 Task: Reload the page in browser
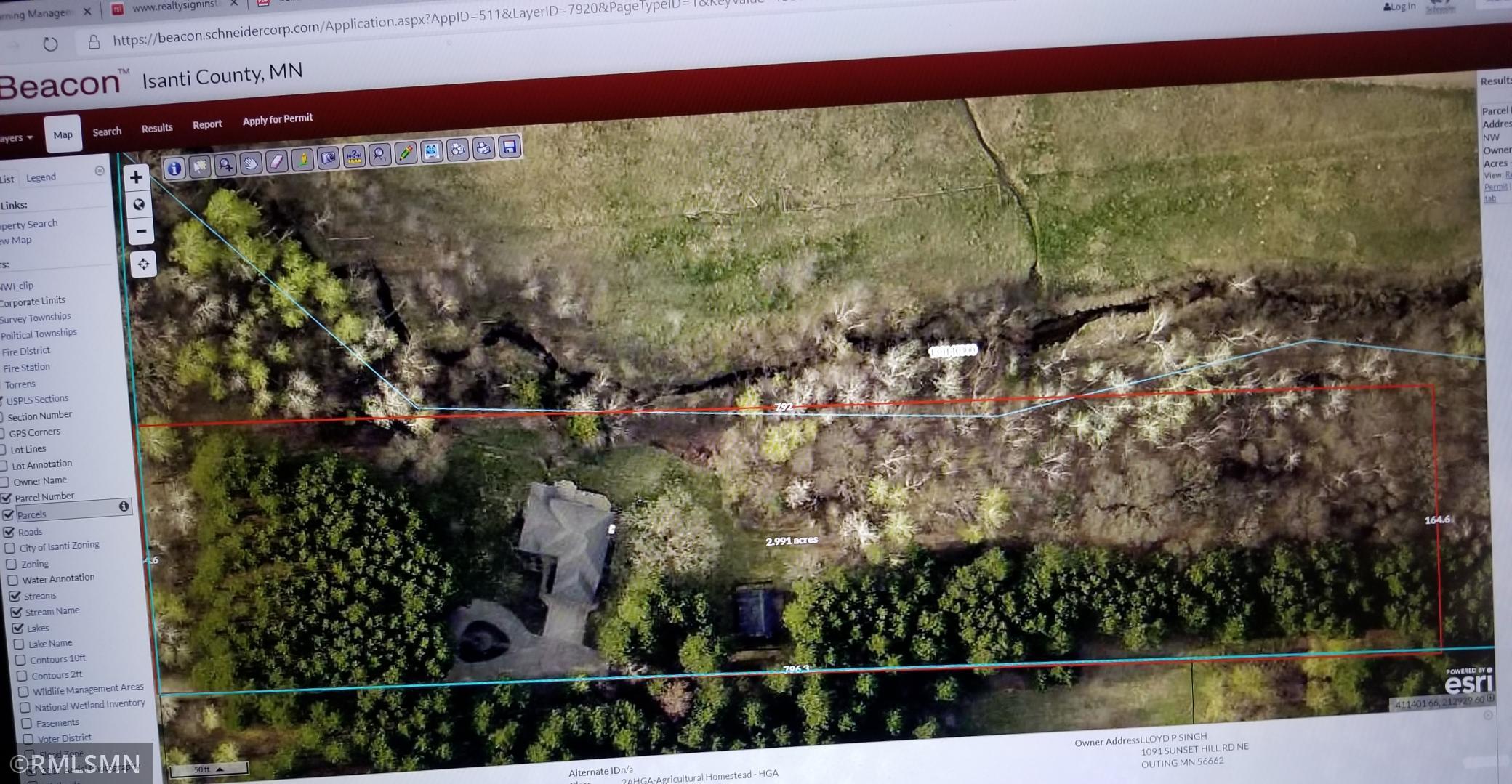pos(50,44)
